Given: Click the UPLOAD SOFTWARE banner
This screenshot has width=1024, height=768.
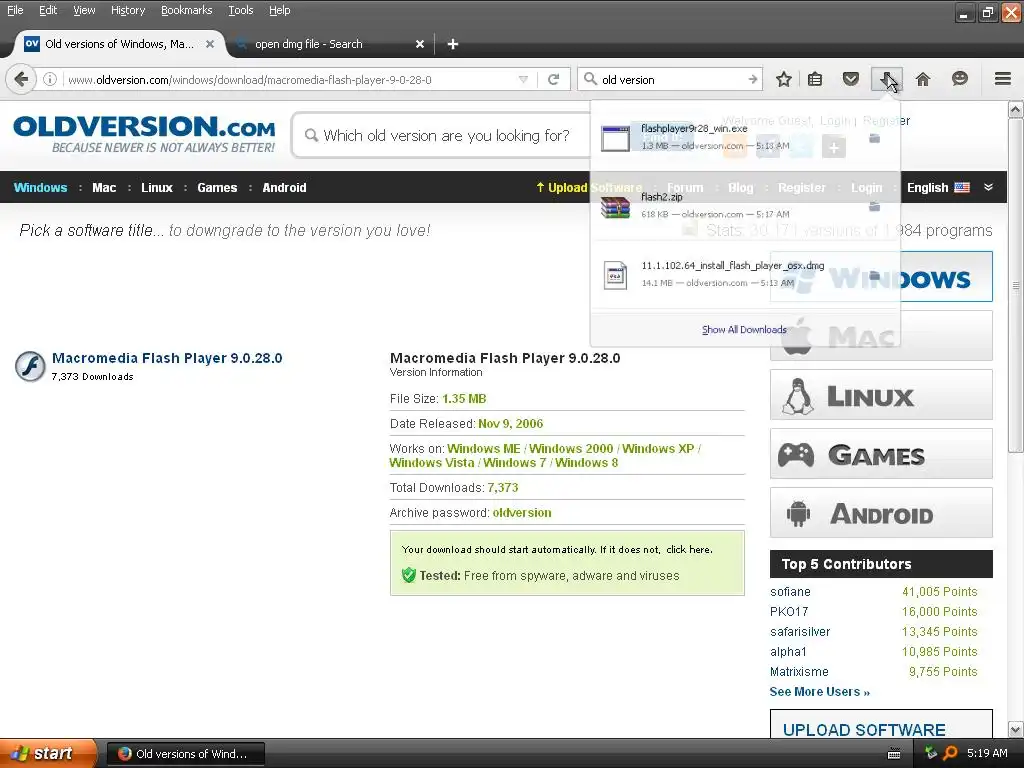Looking at the screenshot, I should click(881, 724).
